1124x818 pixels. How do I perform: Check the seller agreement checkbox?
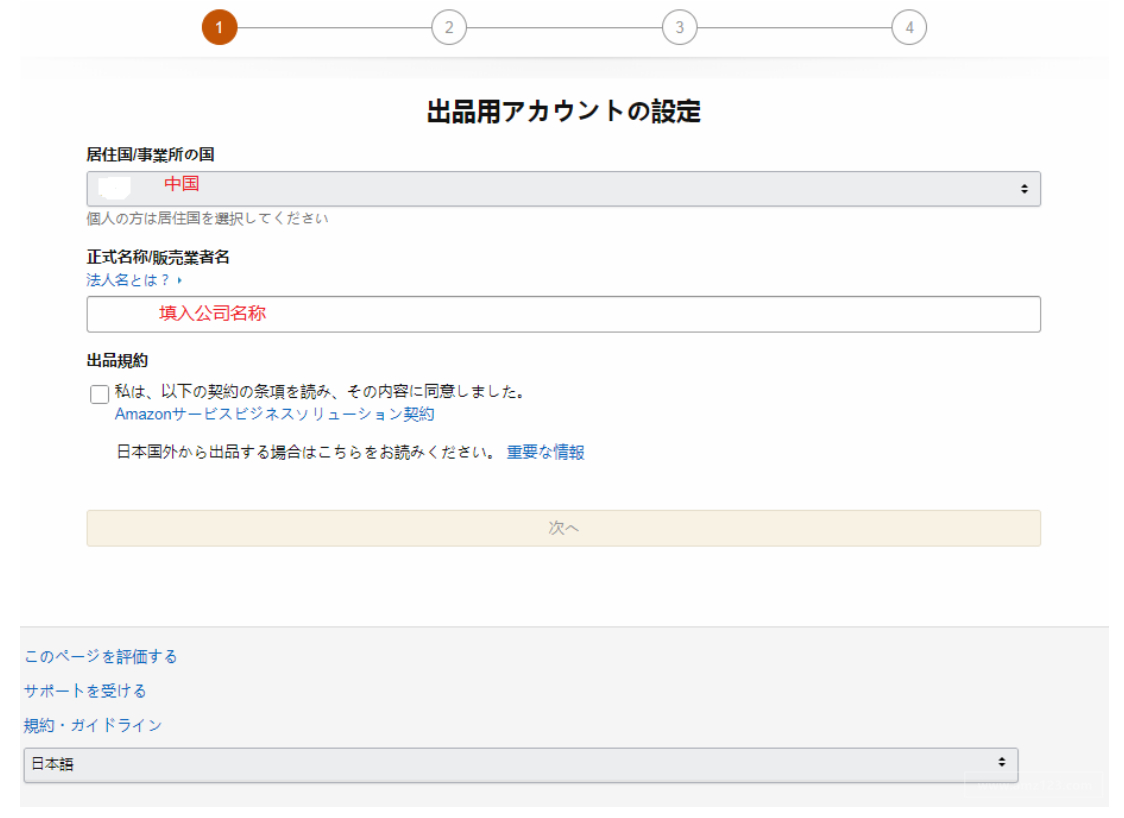(99, 394)
